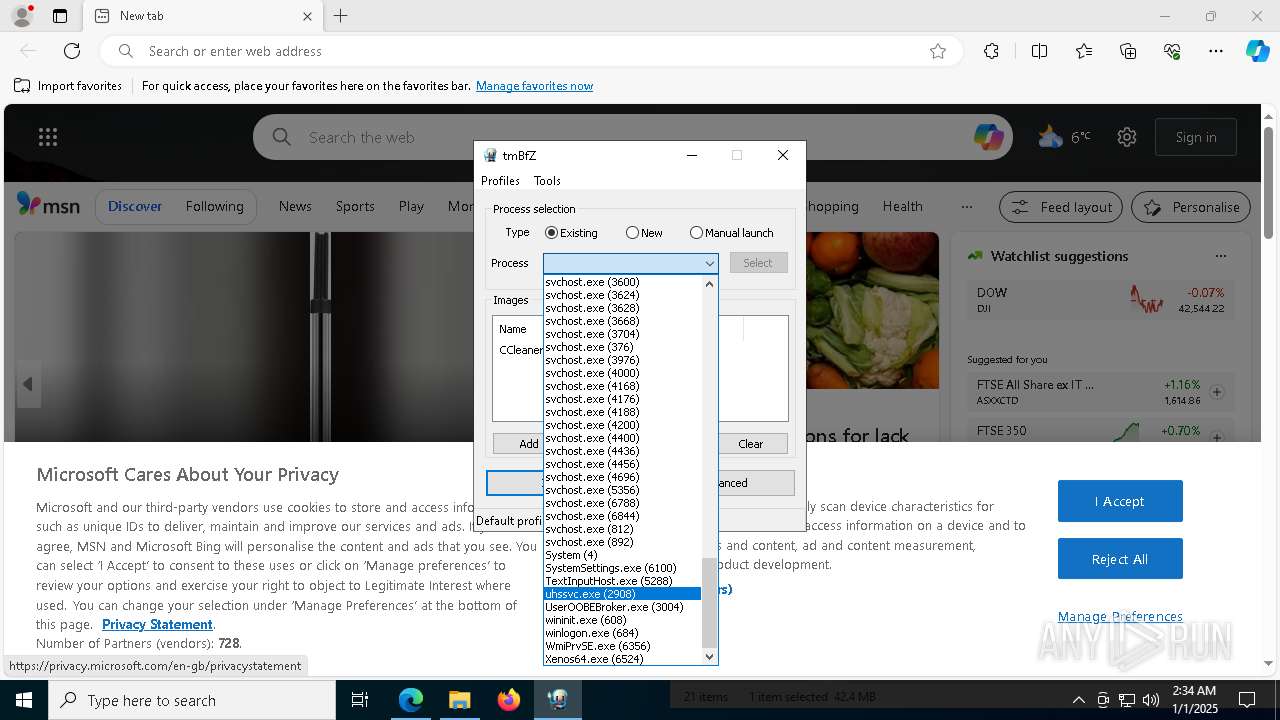Open Watchlist suggestions more options
This screenshot has height=720, width=1280.
tap(1220, 256)
